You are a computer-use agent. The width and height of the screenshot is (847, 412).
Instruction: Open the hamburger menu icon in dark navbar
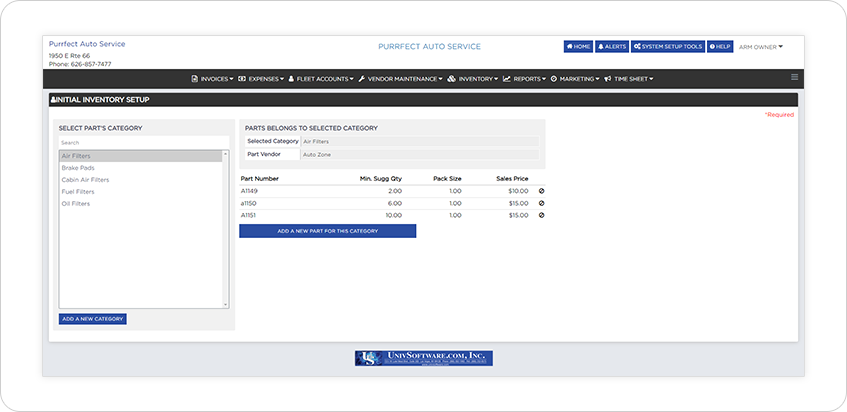point(794,77)
